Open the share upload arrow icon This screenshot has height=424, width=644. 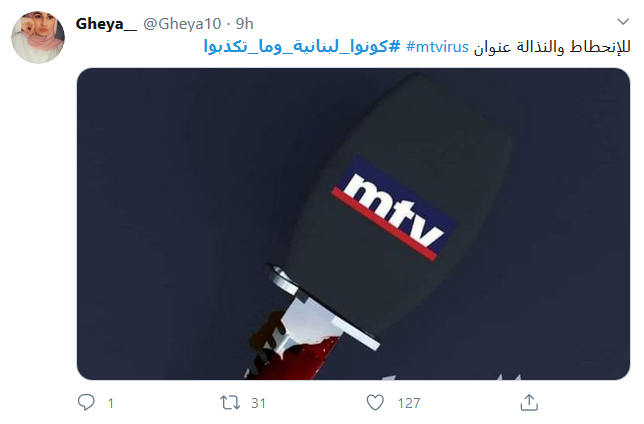(529, 402)
